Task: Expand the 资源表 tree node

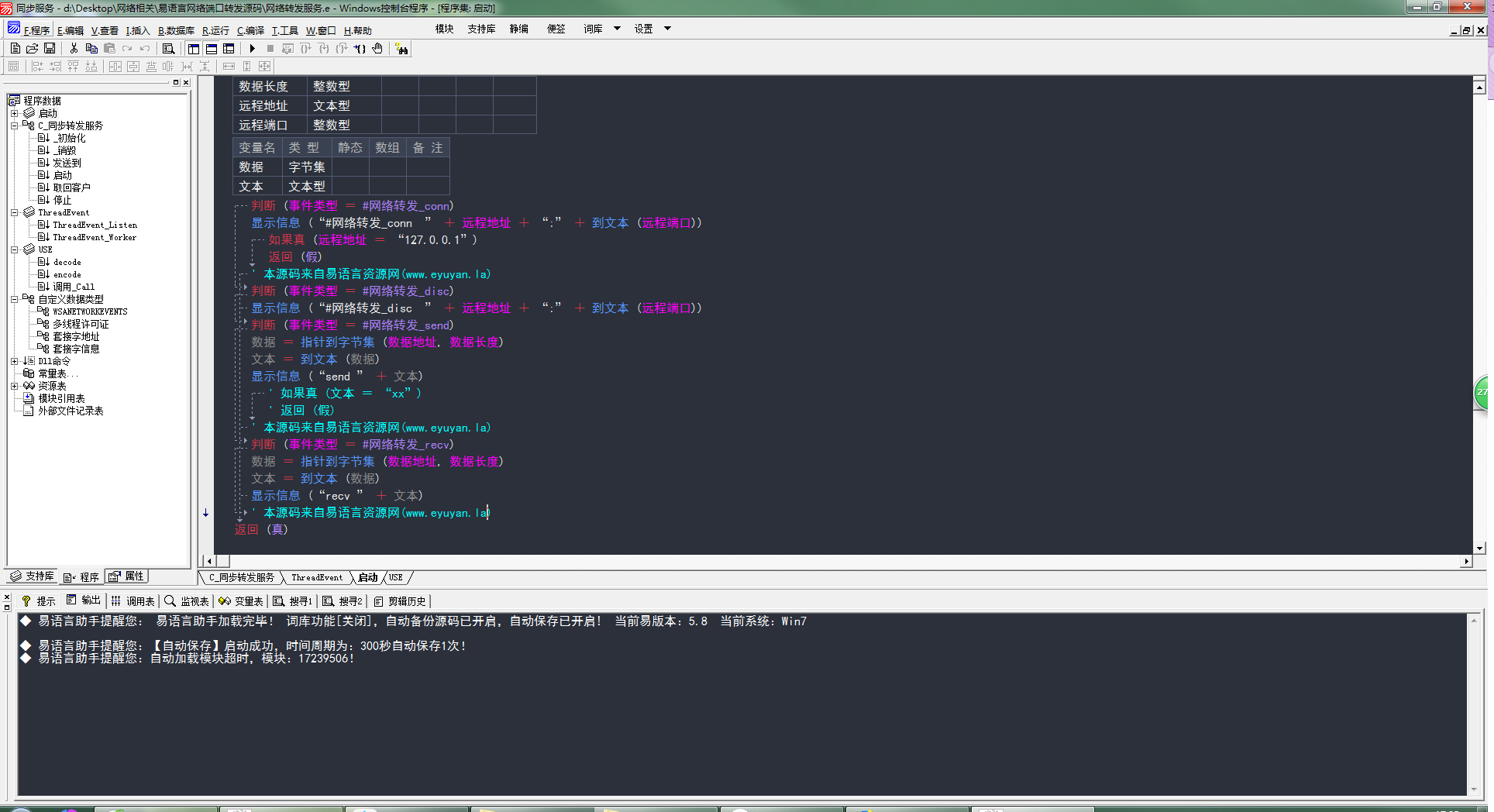Action: pos(14,386)
